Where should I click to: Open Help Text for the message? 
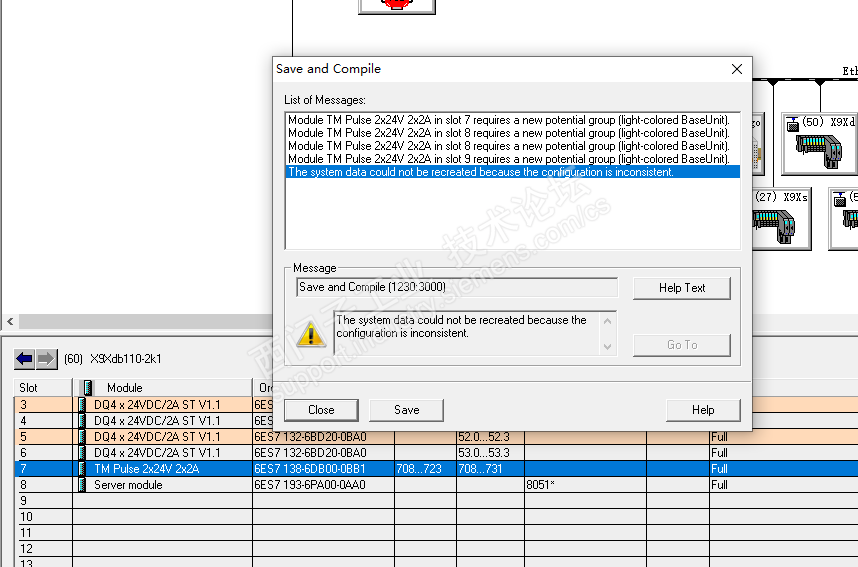(x=682, y=288)
